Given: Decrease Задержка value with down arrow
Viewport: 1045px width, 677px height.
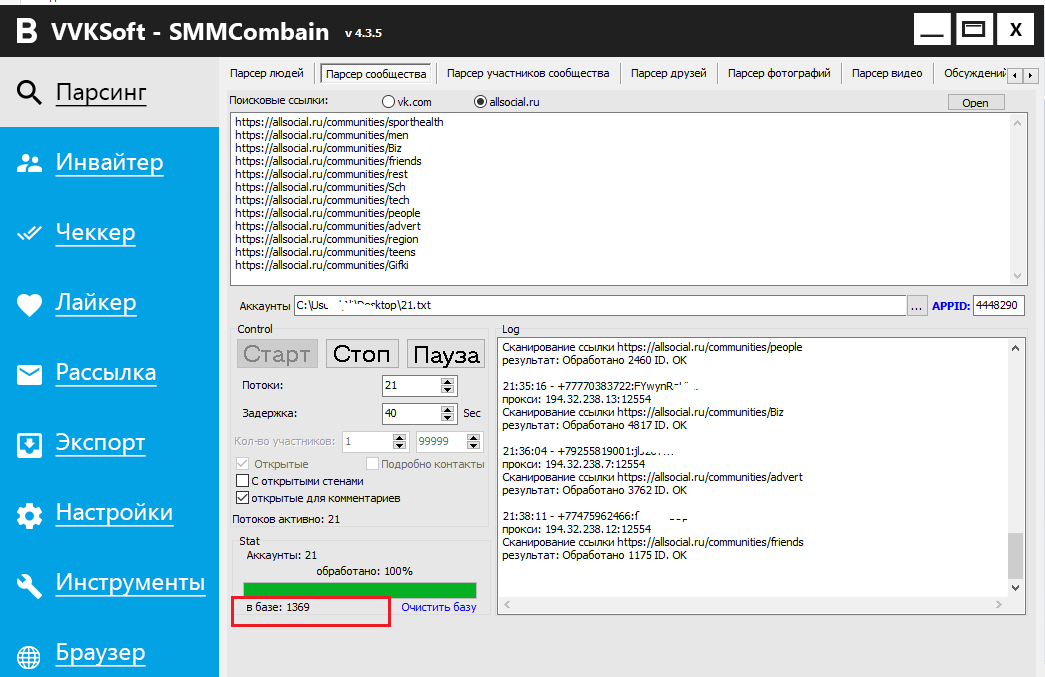Looking at the screenshot, I should pos(447,418).
